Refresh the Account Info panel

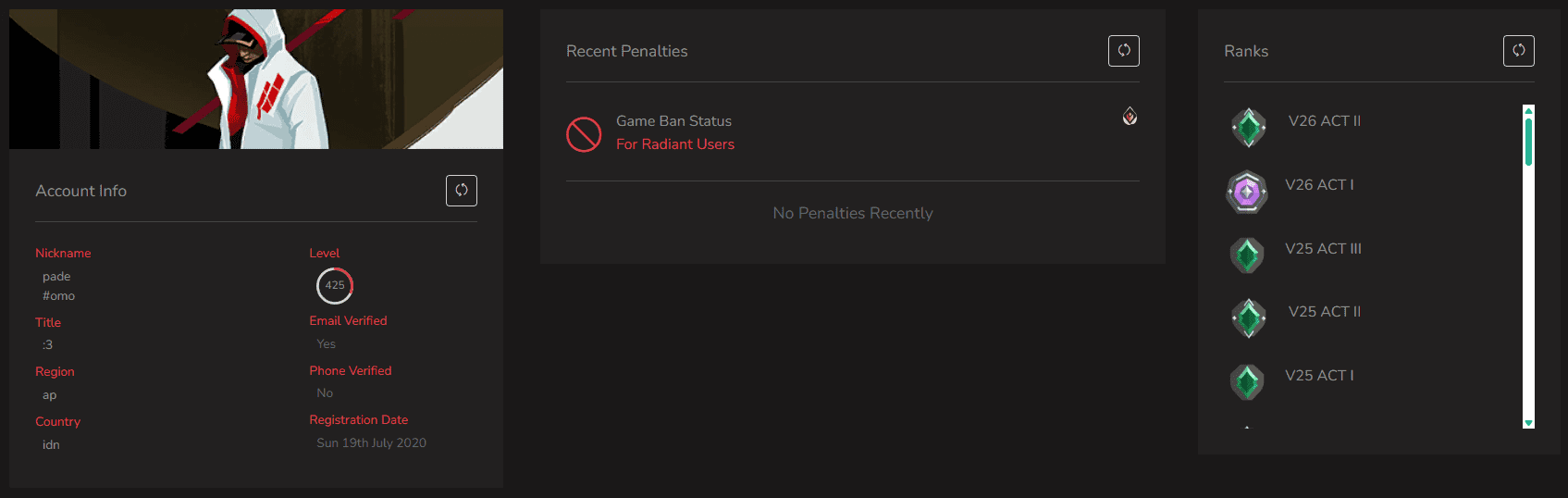tap(461, 191)
